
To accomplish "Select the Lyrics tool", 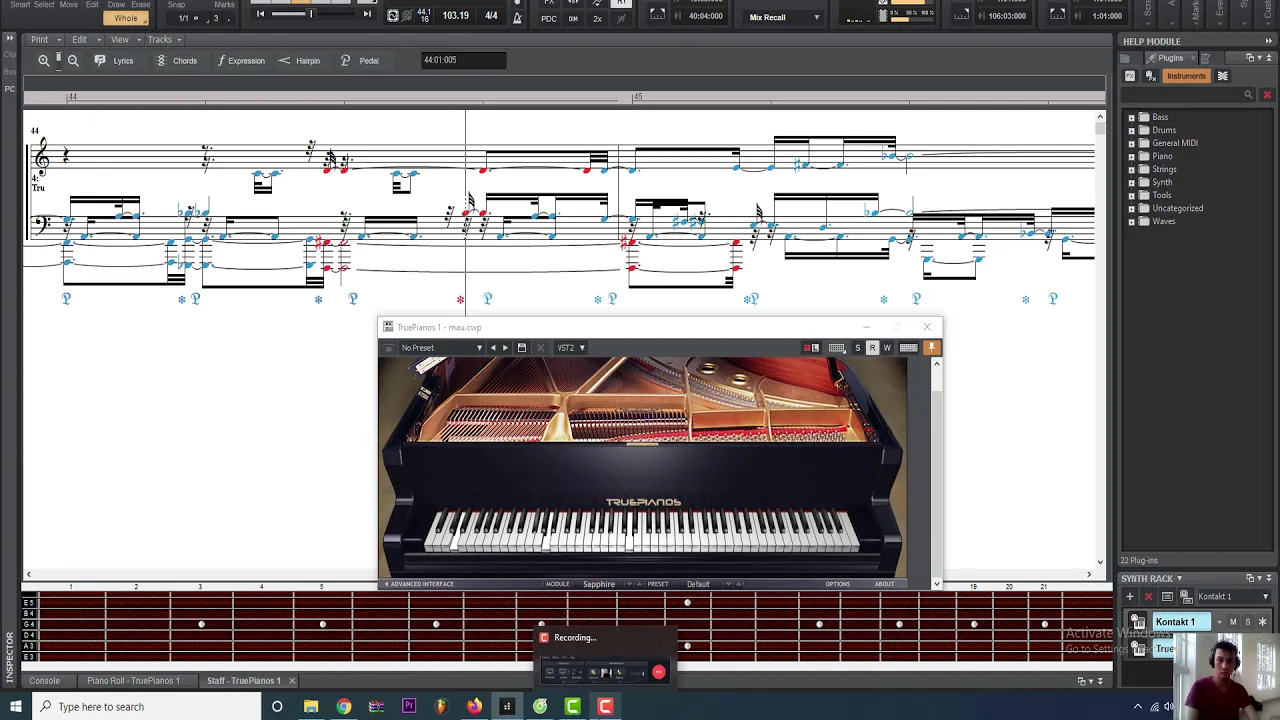I will [x=114, y=61].
